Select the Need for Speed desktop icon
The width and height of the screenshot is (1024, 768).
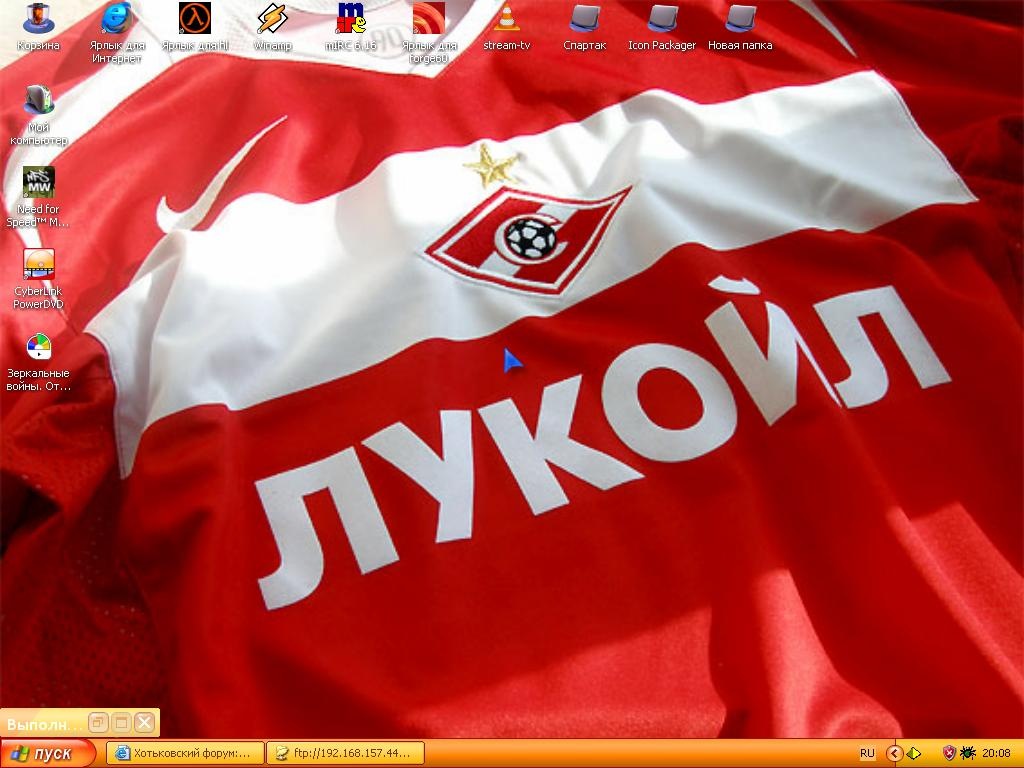[x=38, y=183]
